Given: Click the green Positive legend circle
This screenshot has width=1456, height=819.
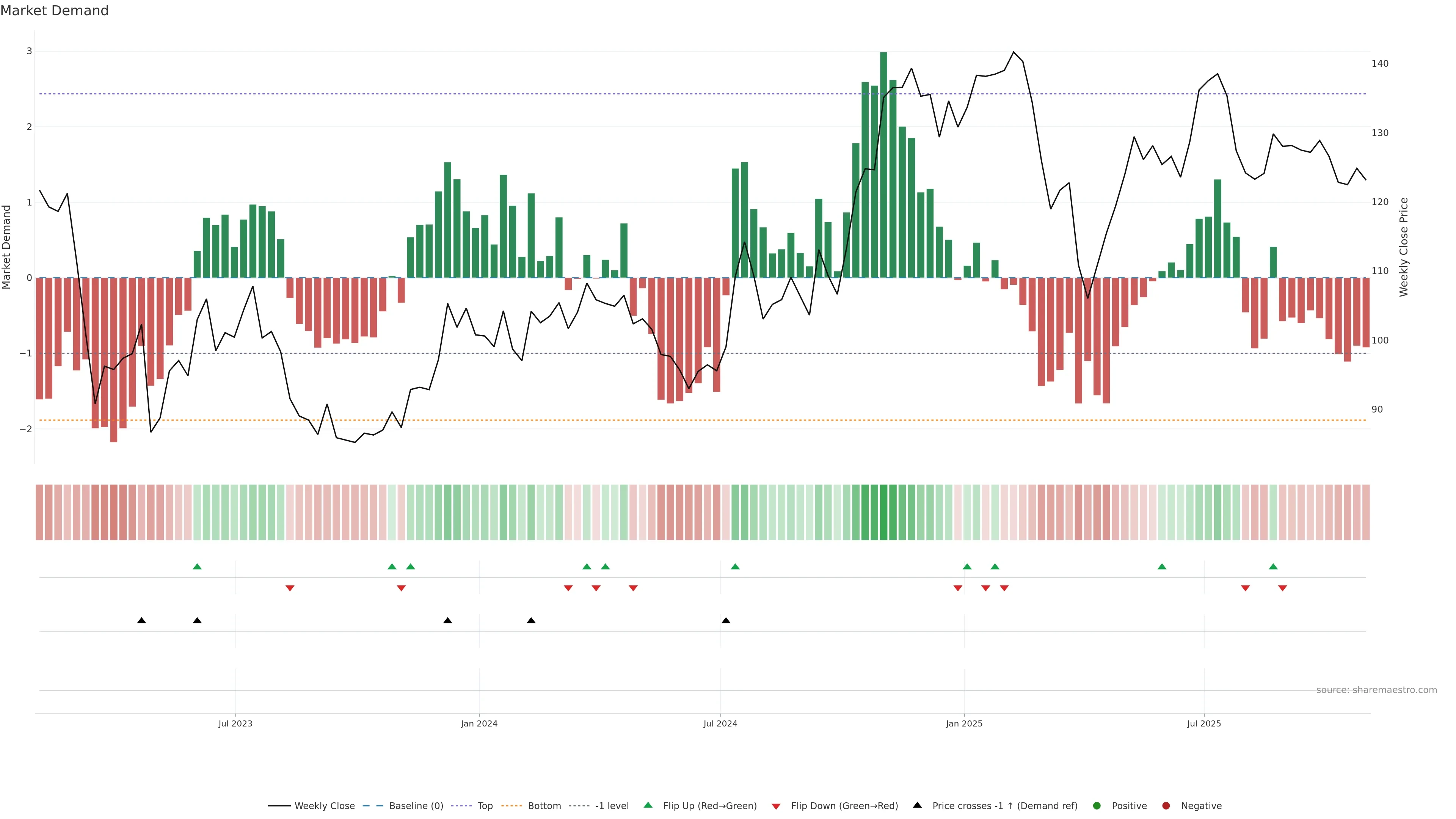Looking at the screenshot, I should click(1097, 806).
